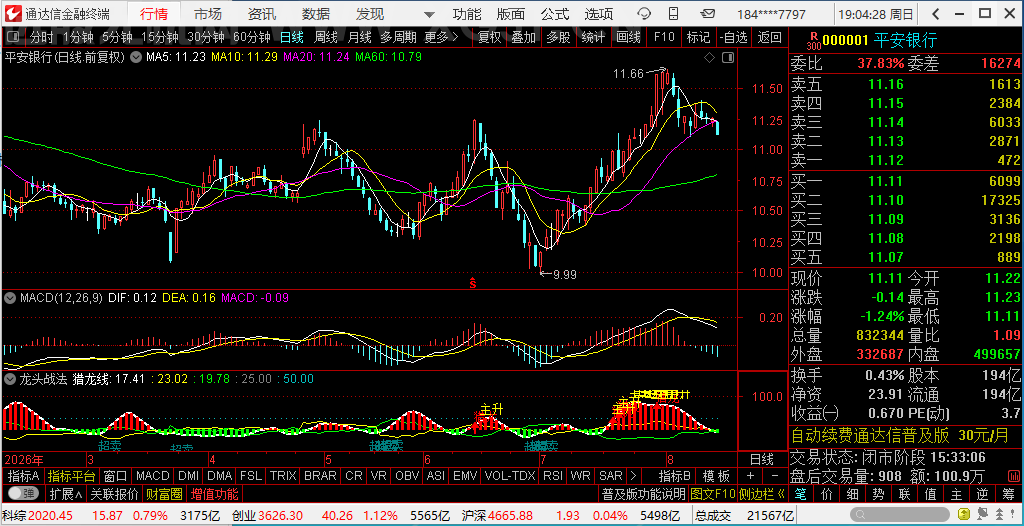Expand 龙头战法 panel indicator dropdown arrow
1024x526 pixels.
10,378
